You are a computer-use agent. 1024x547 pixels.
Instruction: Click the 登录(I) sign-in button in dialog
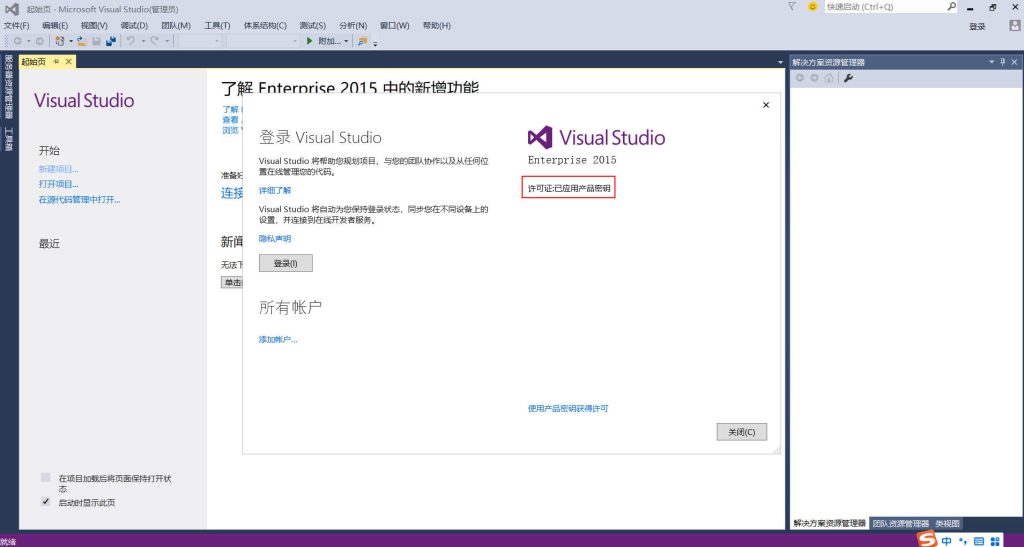click(286, 263)
